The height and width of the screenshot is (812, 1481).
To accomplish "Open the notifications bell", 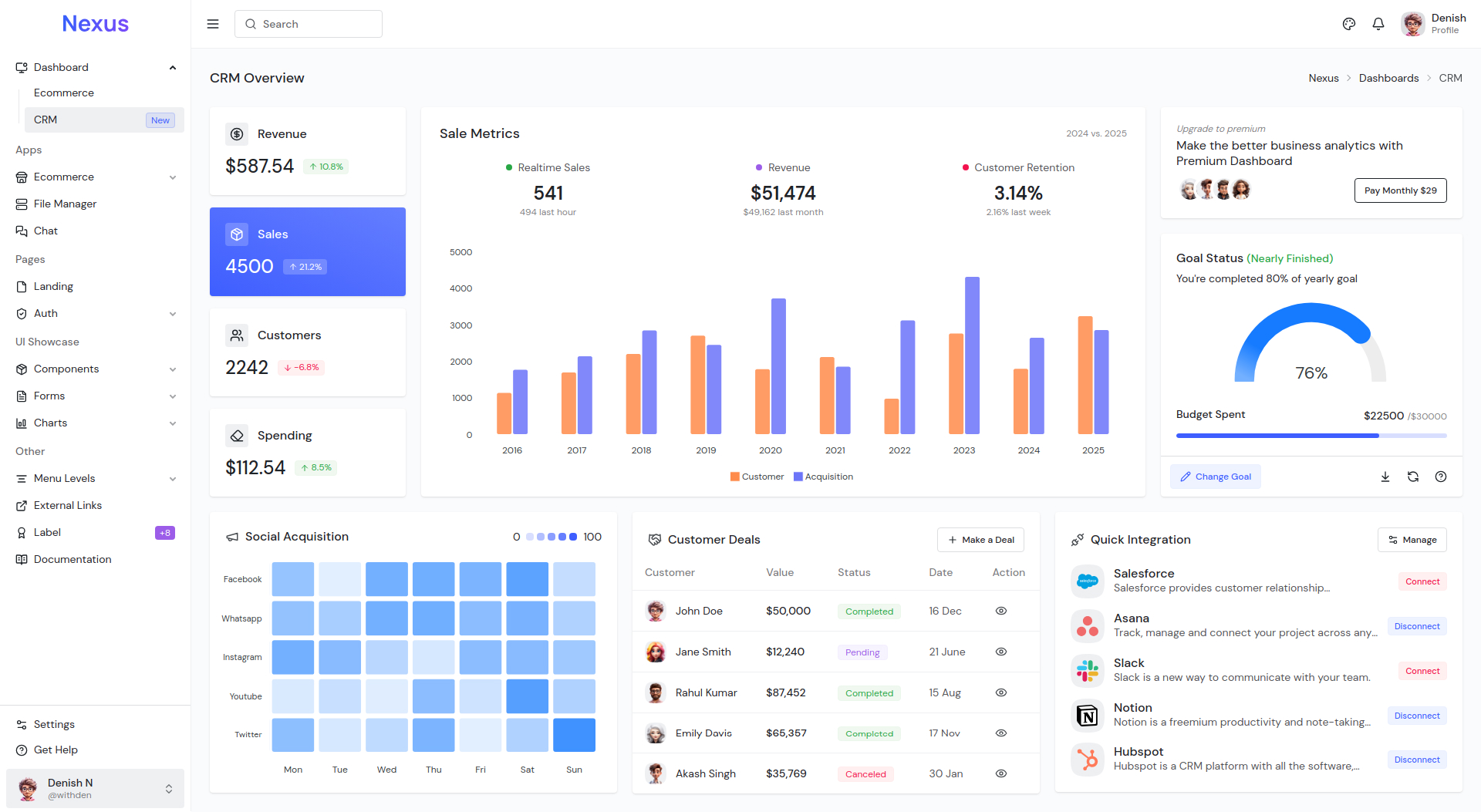I will tap(1378, 24).
